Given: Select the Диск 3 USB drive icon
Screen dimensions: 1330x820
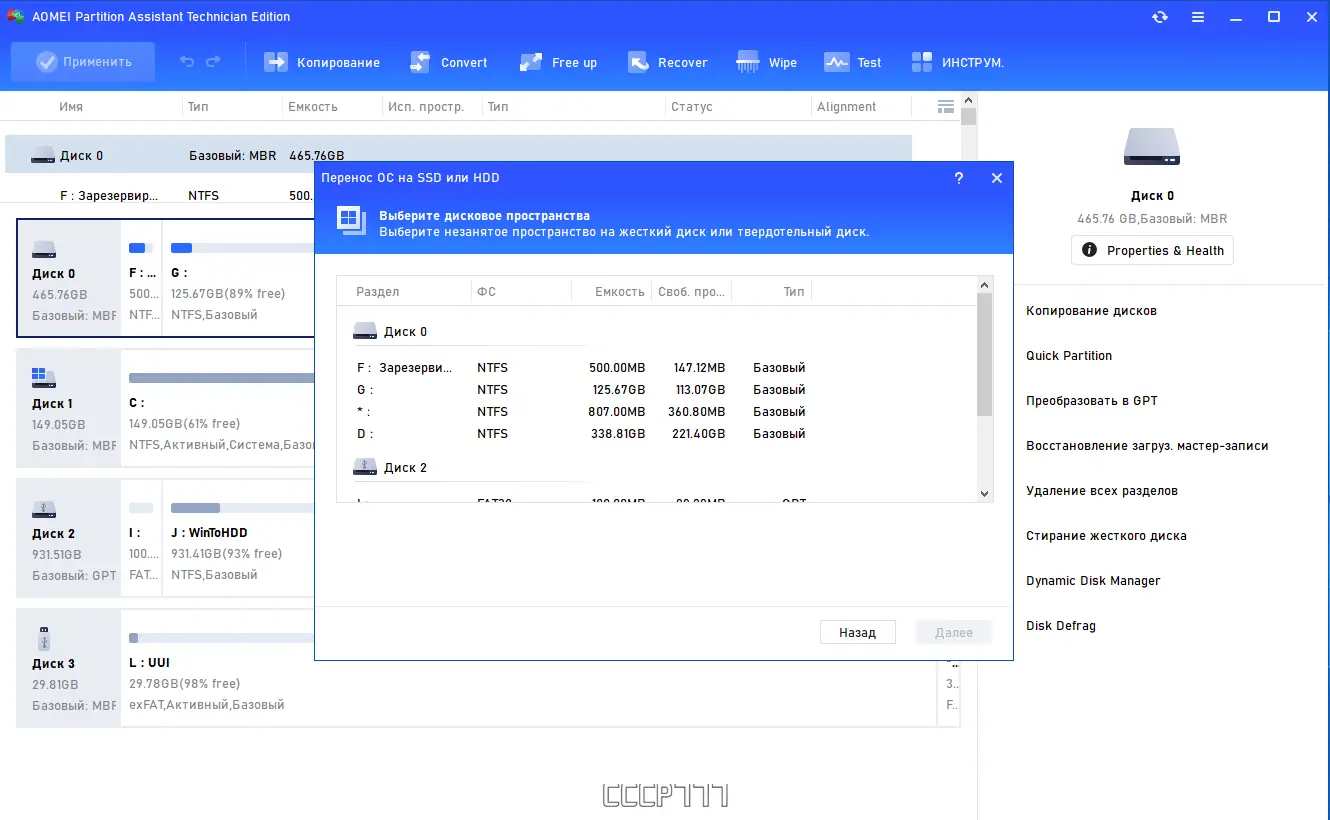Looking at the screenshot, I should tap(44, 638).
